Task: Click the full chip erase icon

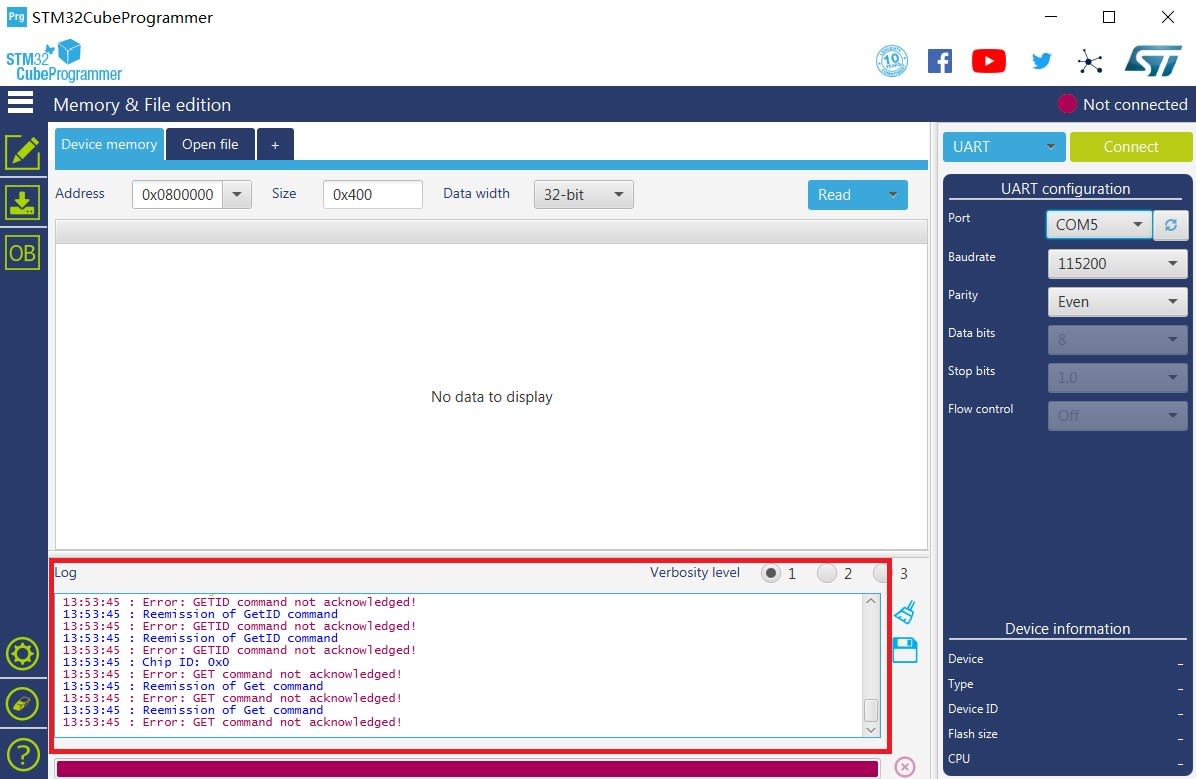Action: 23,703
